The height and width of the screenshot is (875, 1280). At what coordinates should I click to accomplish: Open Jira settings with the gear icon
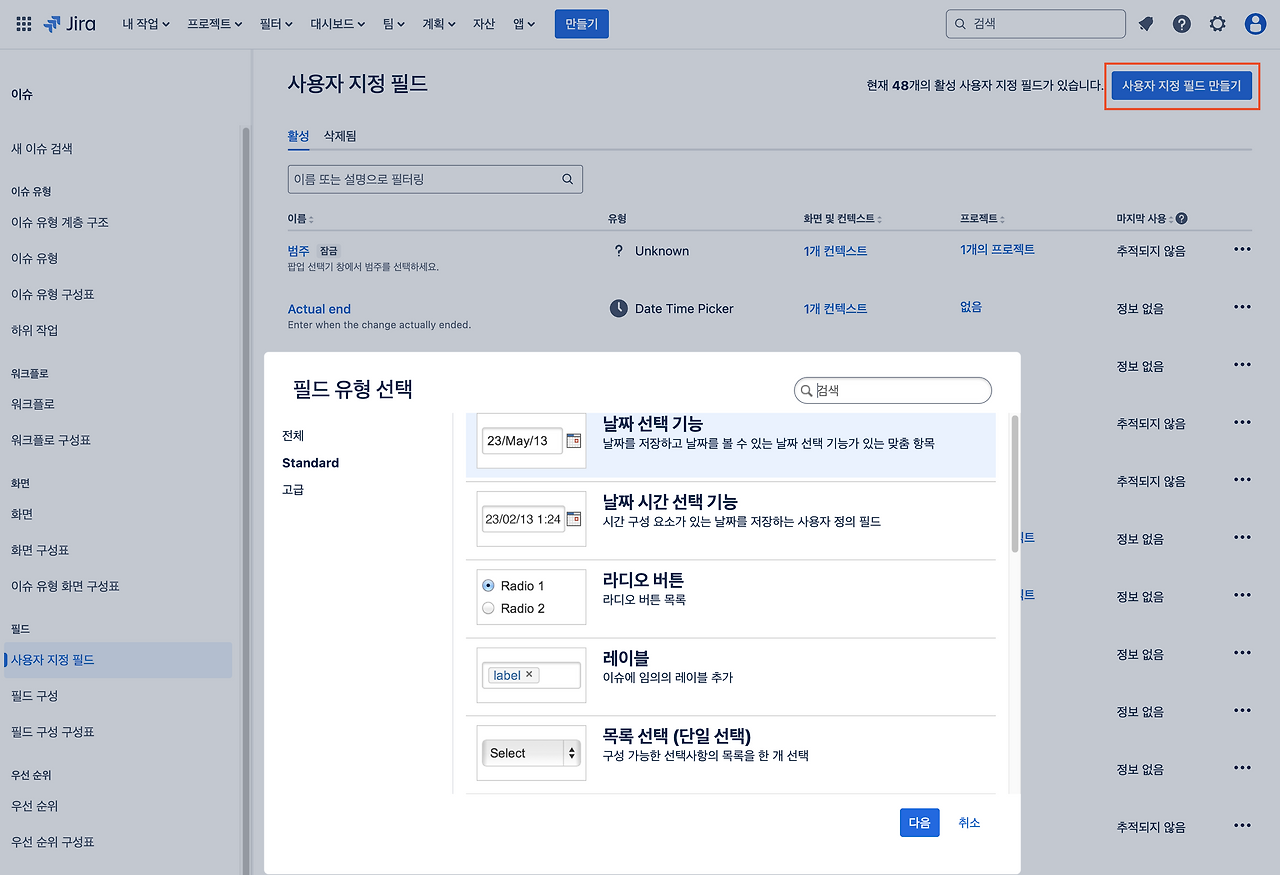[1218, 24]
